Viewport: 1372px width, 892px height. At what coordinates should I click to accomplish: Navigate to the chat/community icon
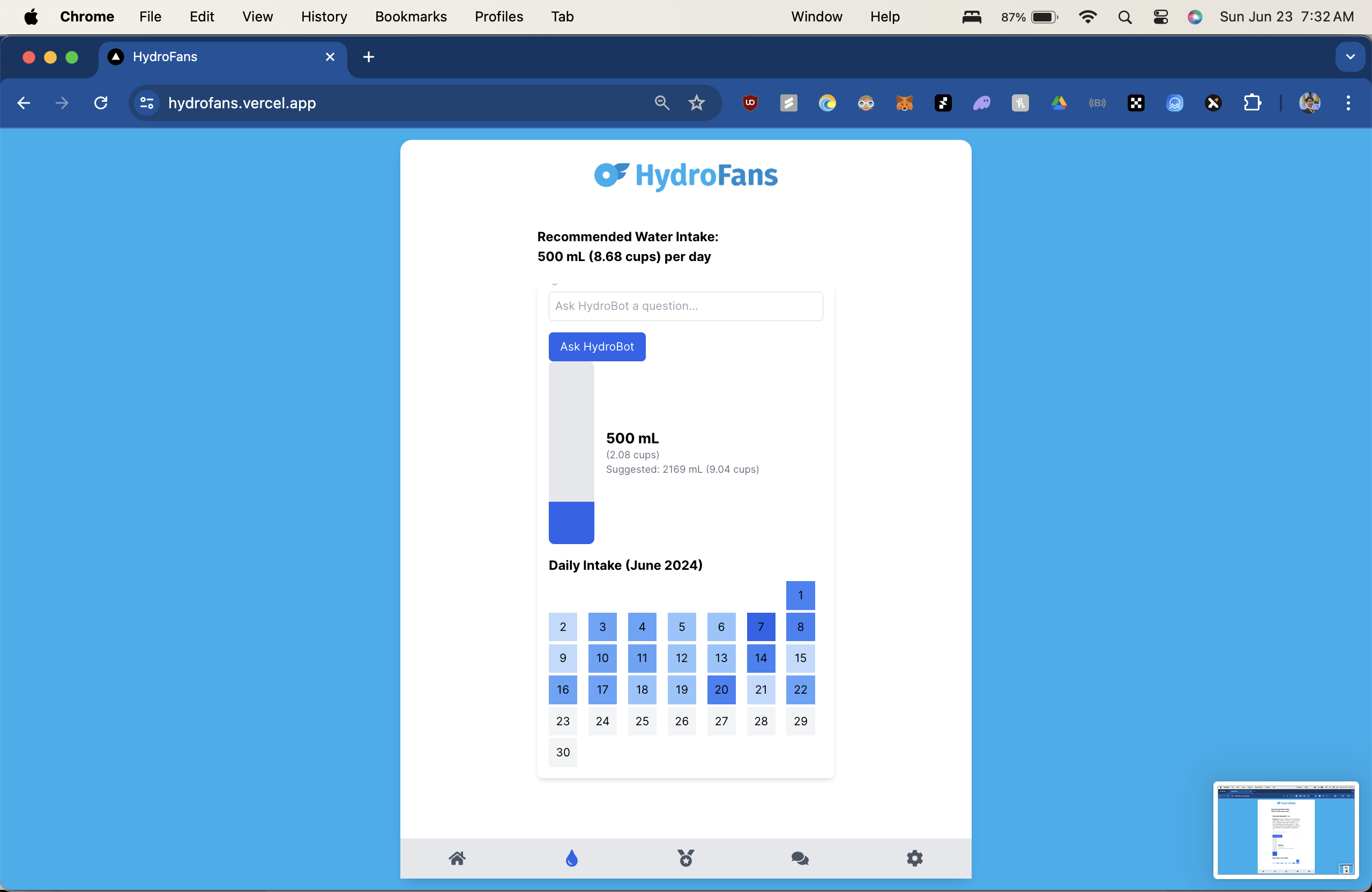[x=799, y=858]
